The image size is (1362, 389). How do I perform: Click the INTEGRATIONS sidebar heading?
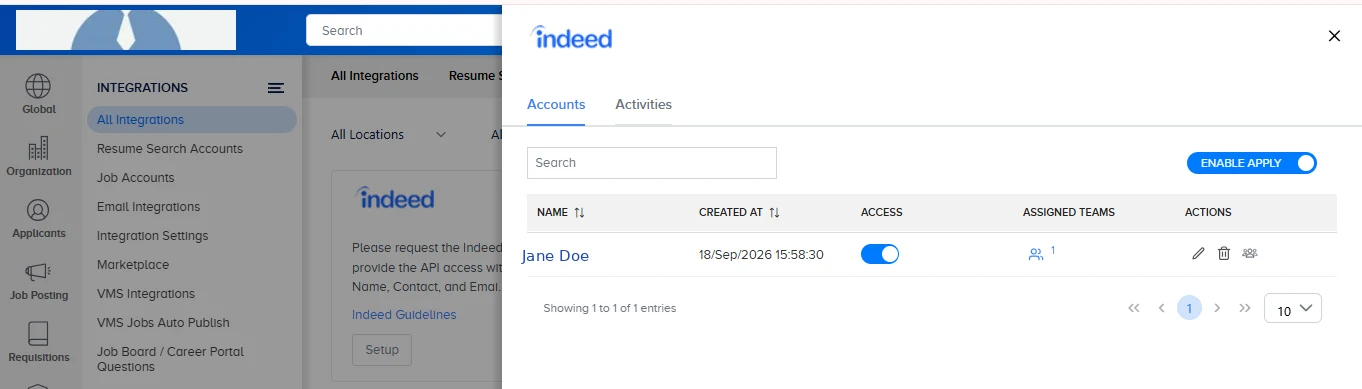point(142,88)
